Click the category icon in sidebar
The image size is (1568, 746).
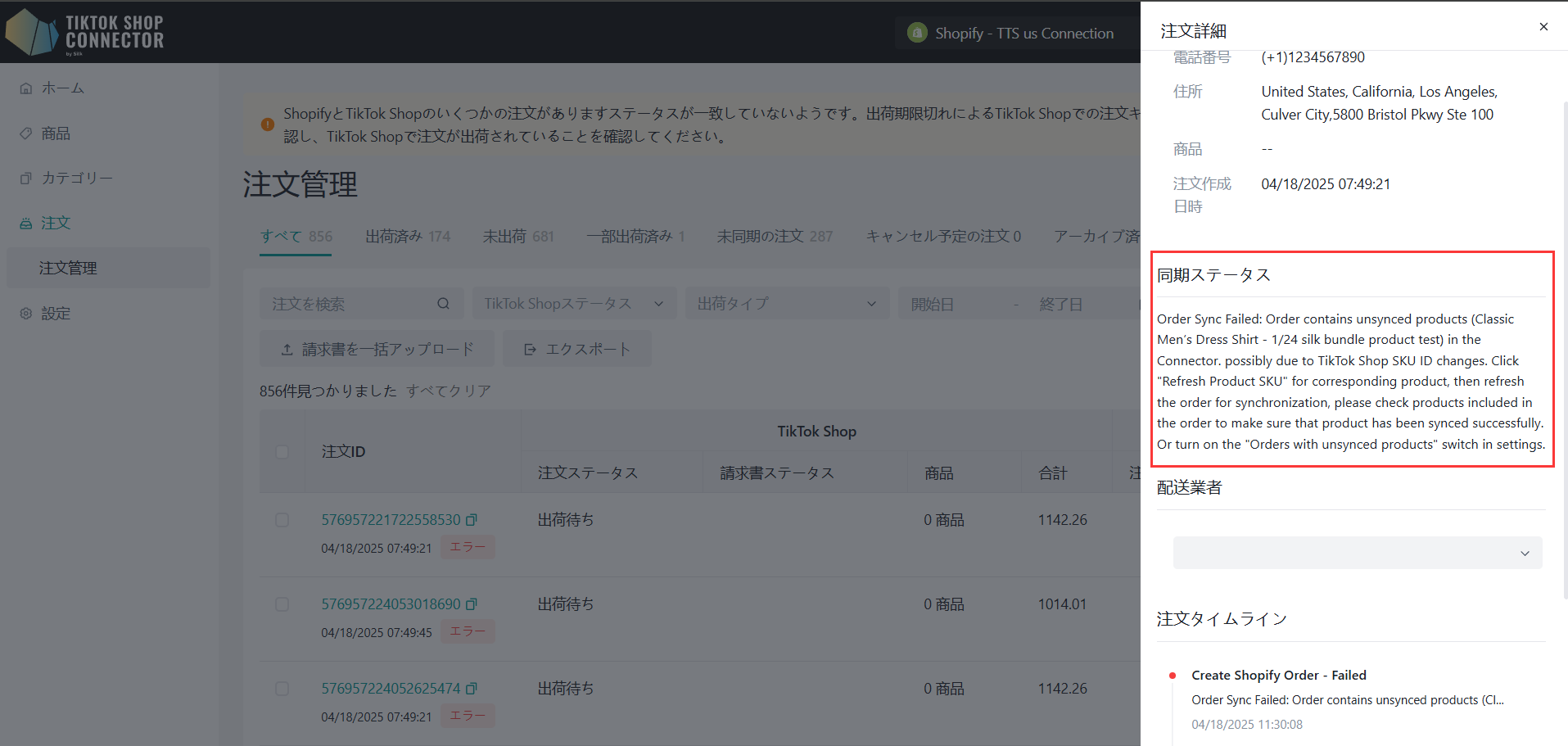pos(26,179)
